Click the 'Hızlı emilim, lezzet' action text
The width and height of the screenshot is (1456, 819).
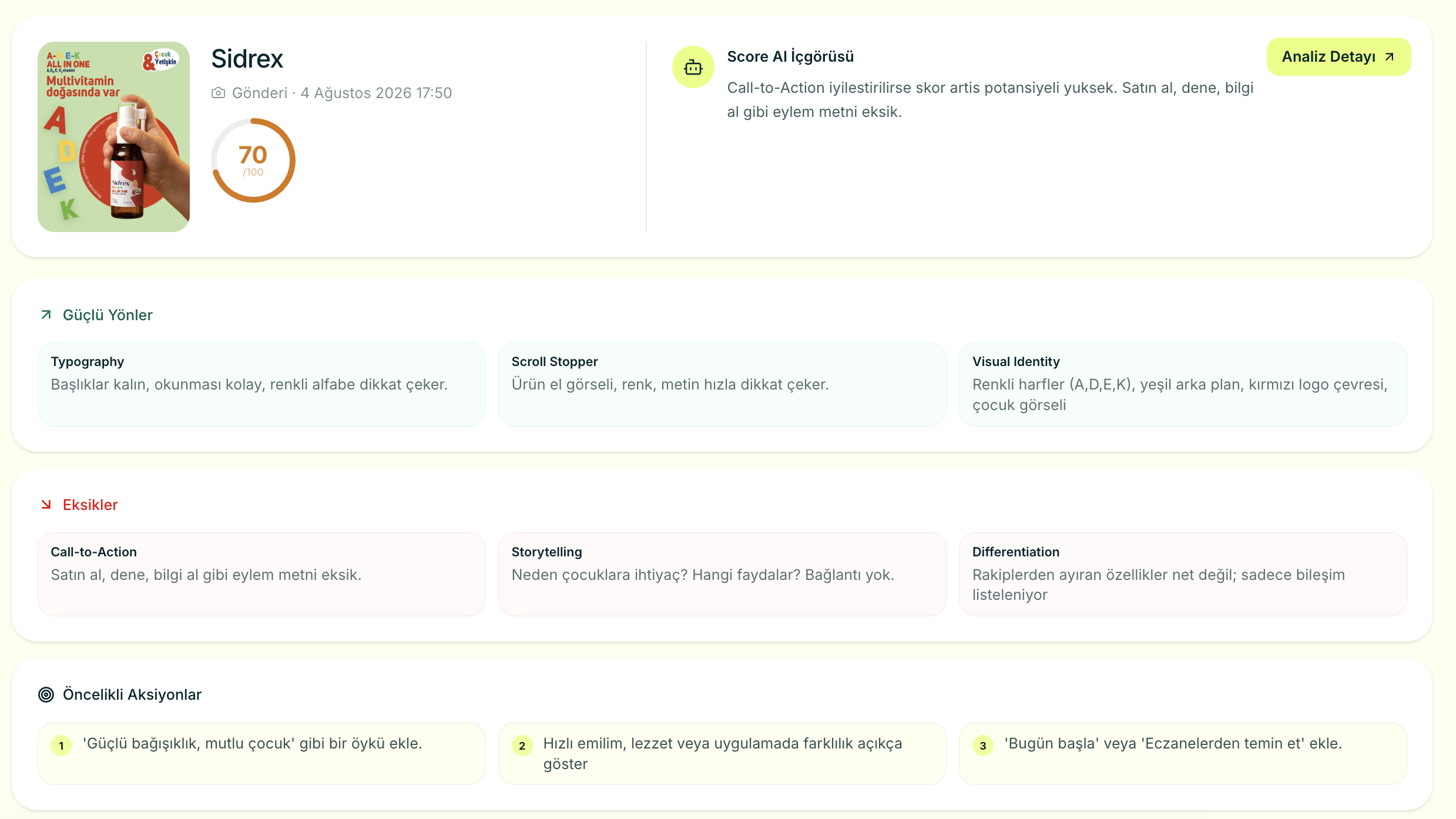[723, 754]
